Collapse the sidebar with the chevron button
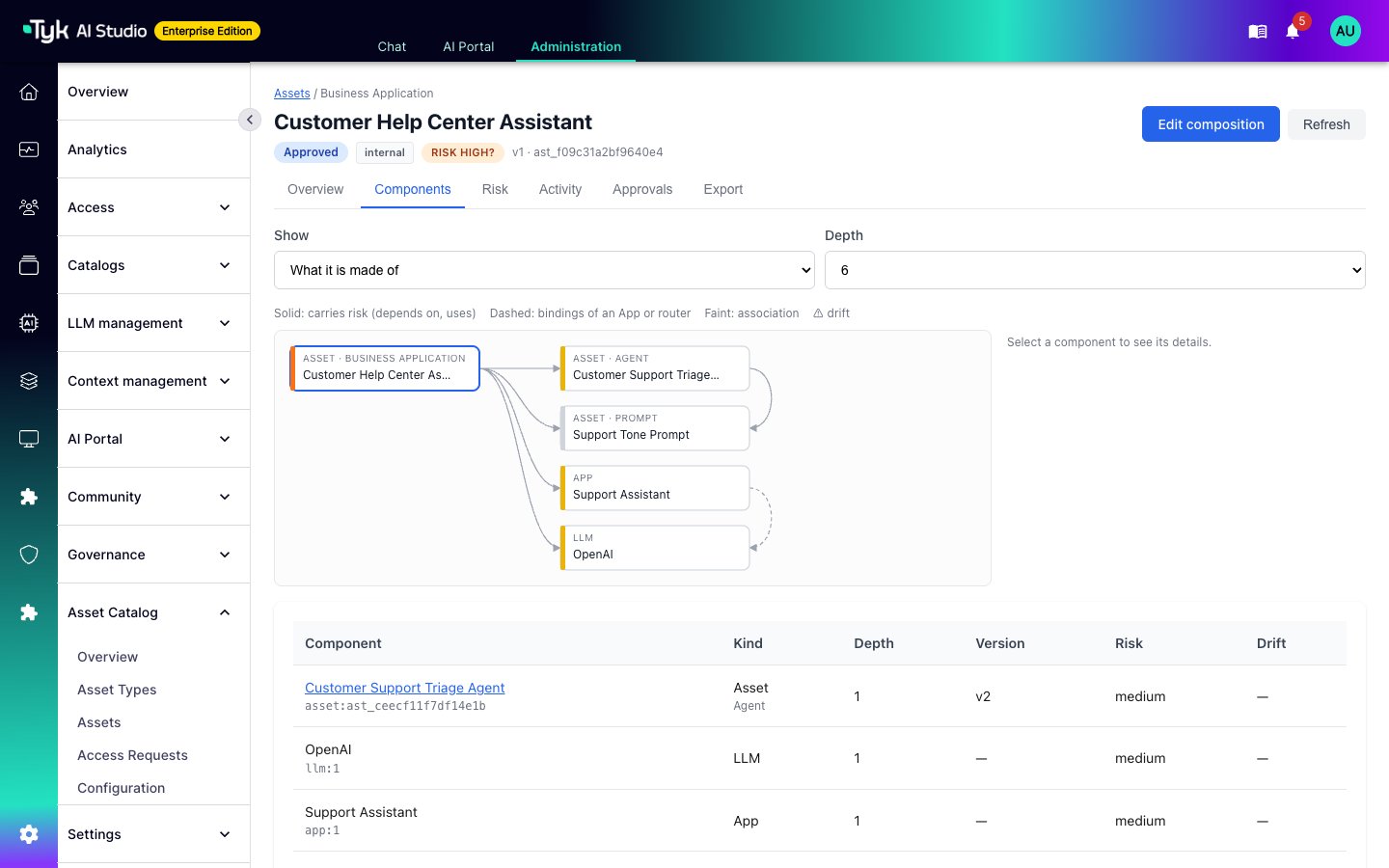Screen dimensions: 1389x868 (x=250, y=120)
